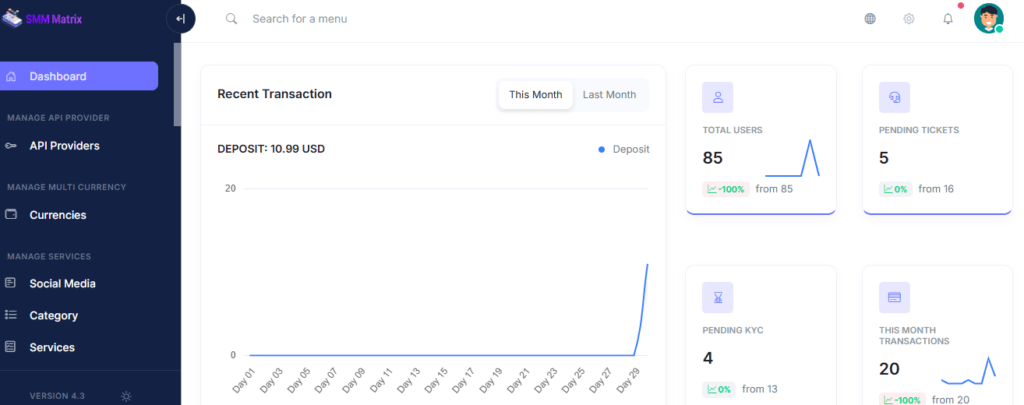
Task: Switch to the Last Month tab
Action: [x=609, y=95]
